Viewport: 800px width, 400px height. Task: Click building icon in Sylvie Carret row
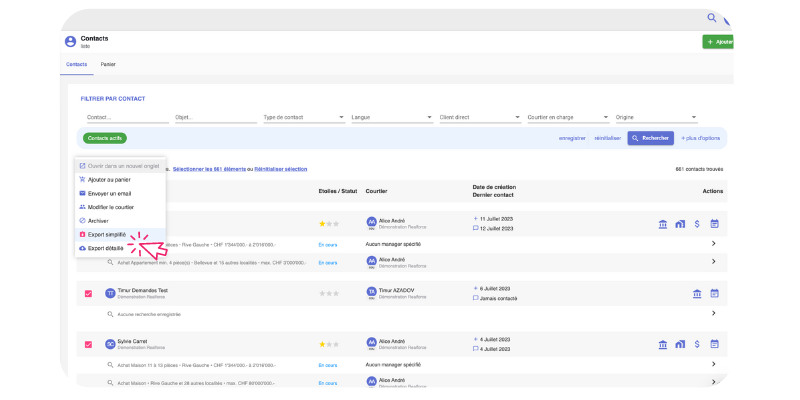(x=679, y=344)
